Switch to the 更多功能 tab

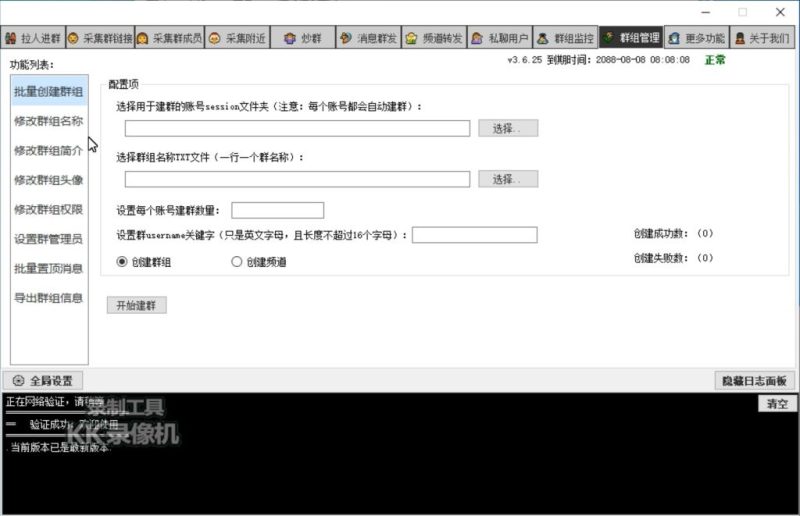click(x=697, y=38)
